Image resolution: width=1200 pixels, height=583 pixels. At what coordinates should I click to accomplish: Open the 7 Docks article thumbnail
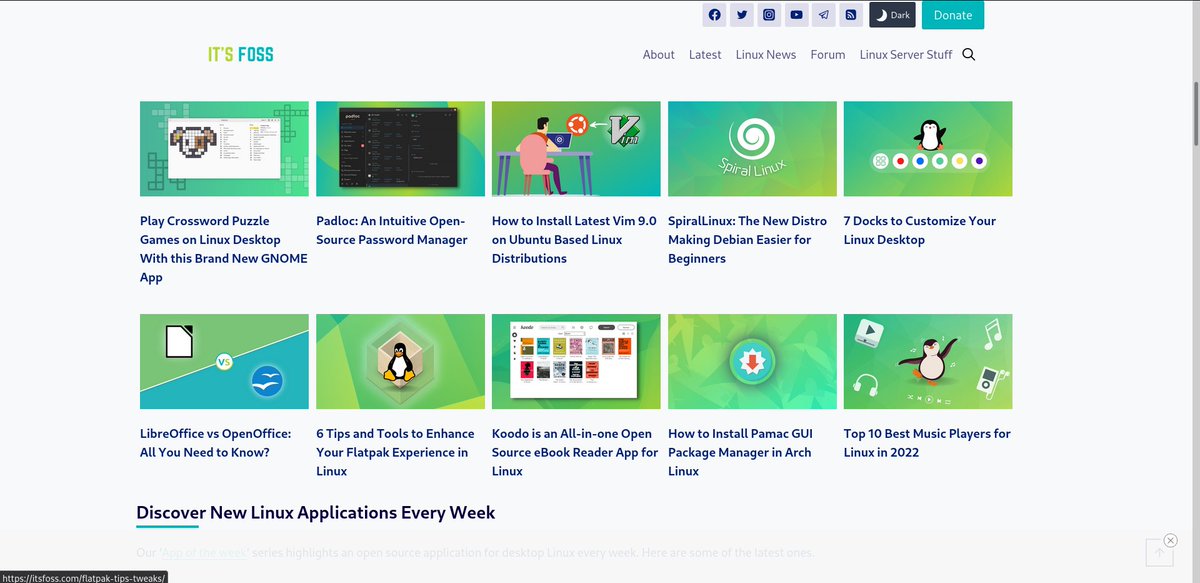928,148
